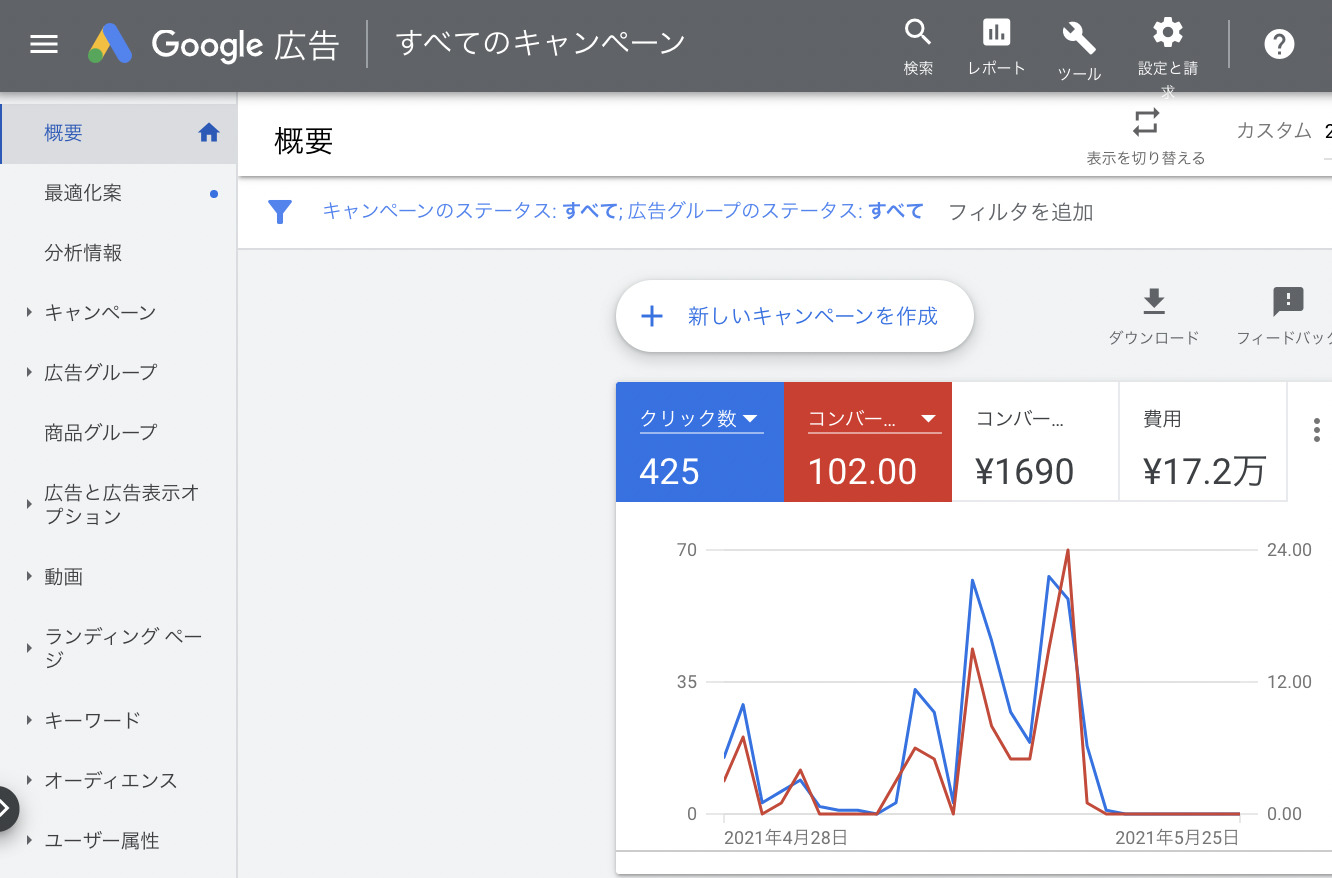Screen dimensions: 1332x878
Task: Open the scorecard three-dot more options
Action: click(x=1315, y=431)
